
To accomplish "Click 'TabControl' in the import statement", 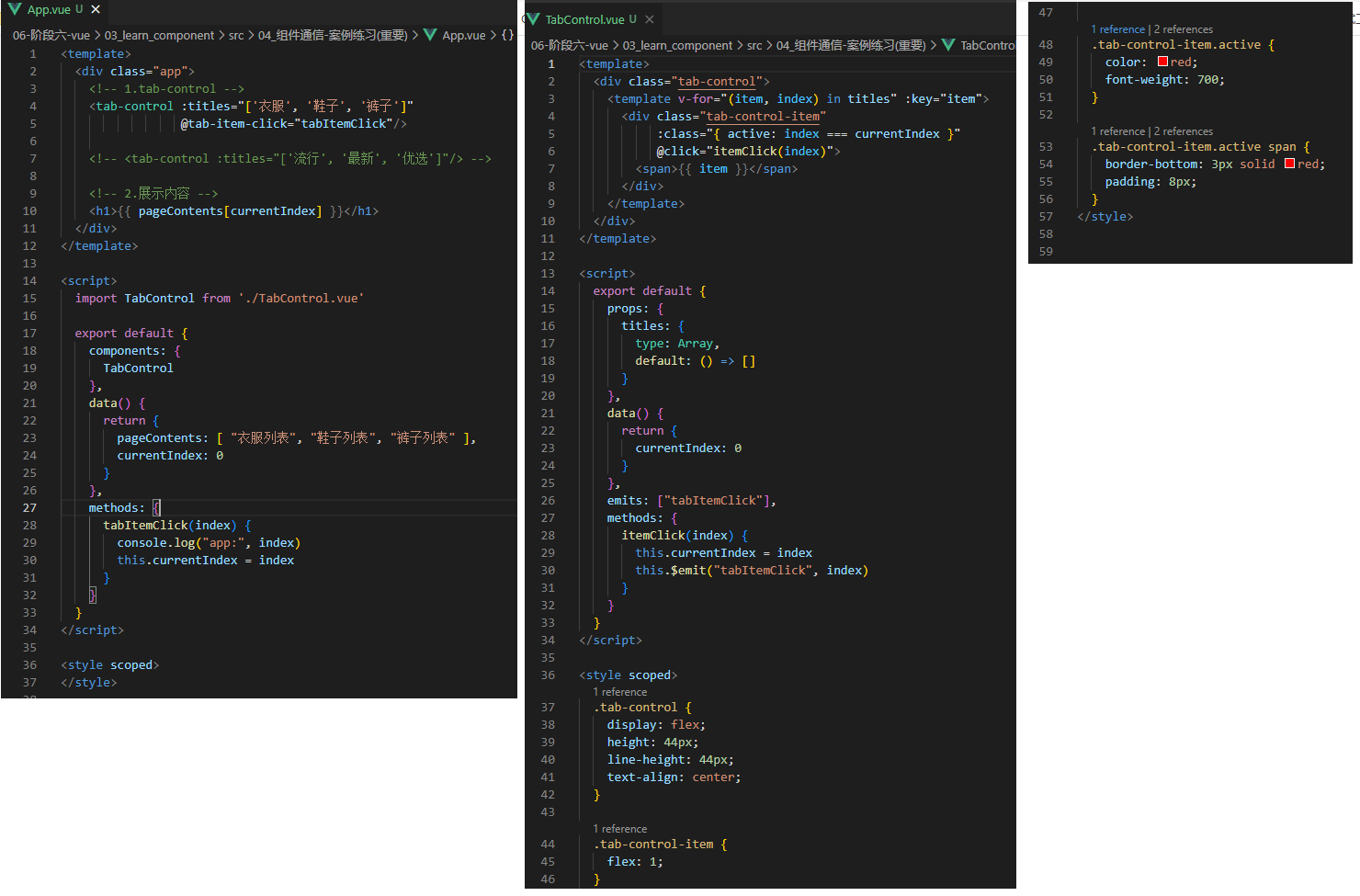I will click(159, 298).
